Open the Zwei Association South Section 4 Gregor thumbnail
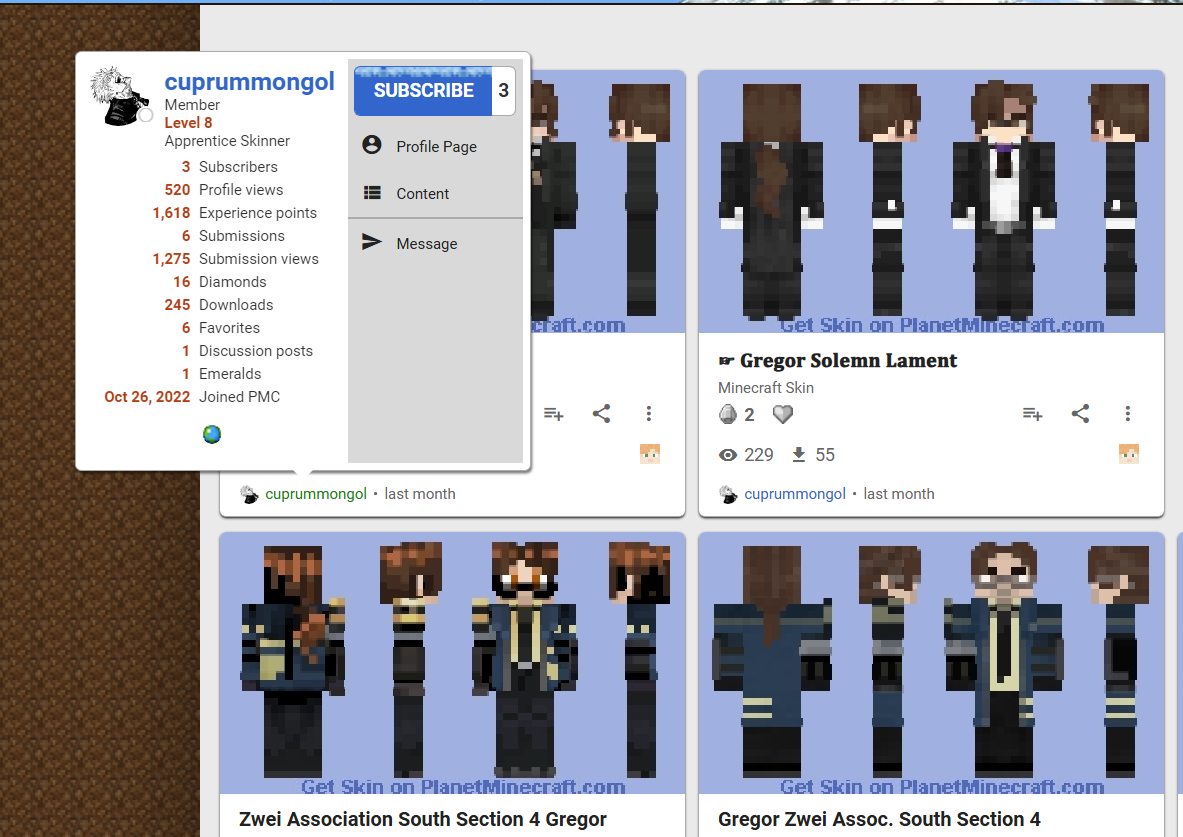 pyautogui.click(x=453, y=663)
